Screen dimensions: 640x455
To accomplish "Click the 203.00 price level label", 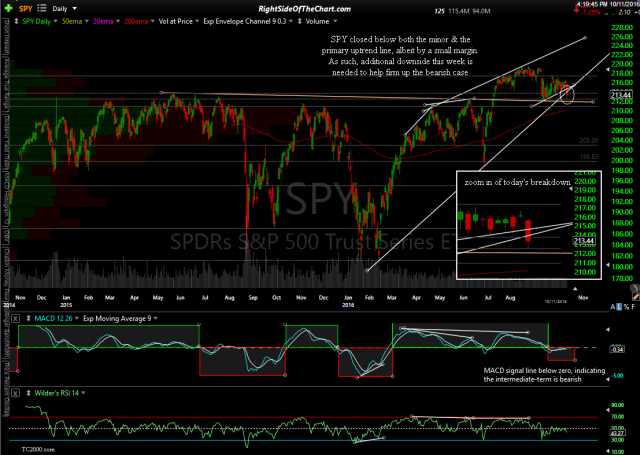I will pyautogui.click(x=589, y=141).
